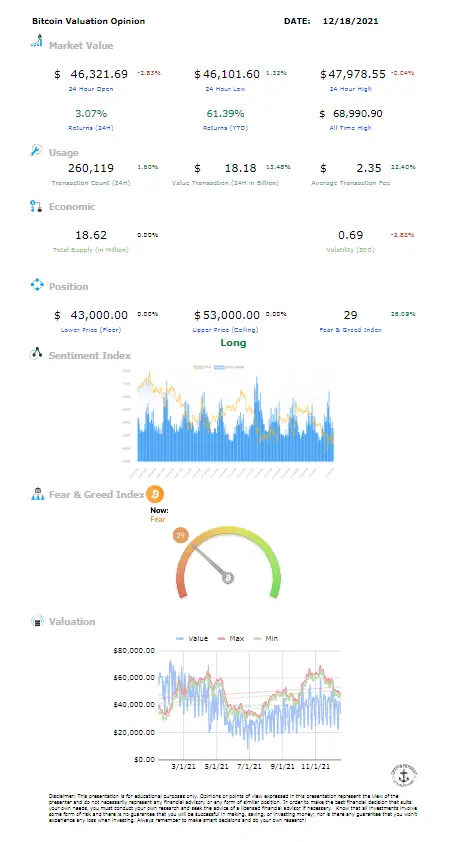459x842 pixels.
Task: Click the 0.69 volatility value
Action: pos(351,235)
